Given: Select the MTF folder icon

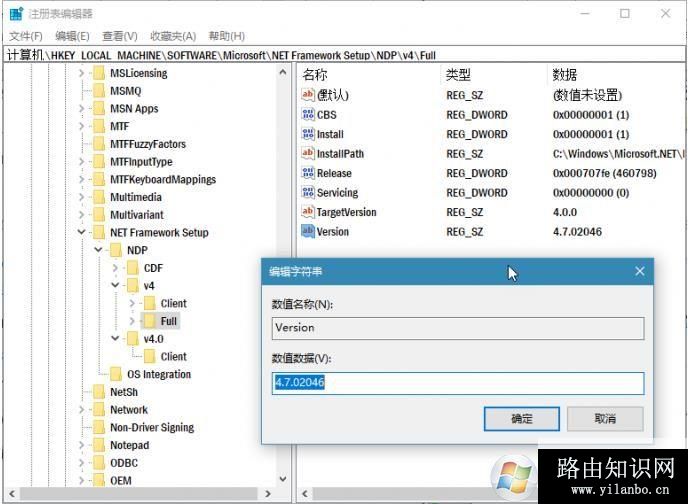Looking at the screenshot, I should pyautogui.click(x=99, y=126).
